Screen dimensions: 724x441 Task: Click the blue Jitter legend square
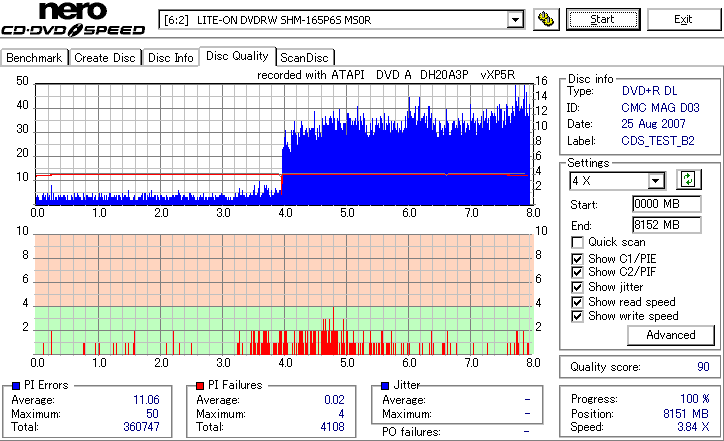pyautogui.click(x=385, y=386)
